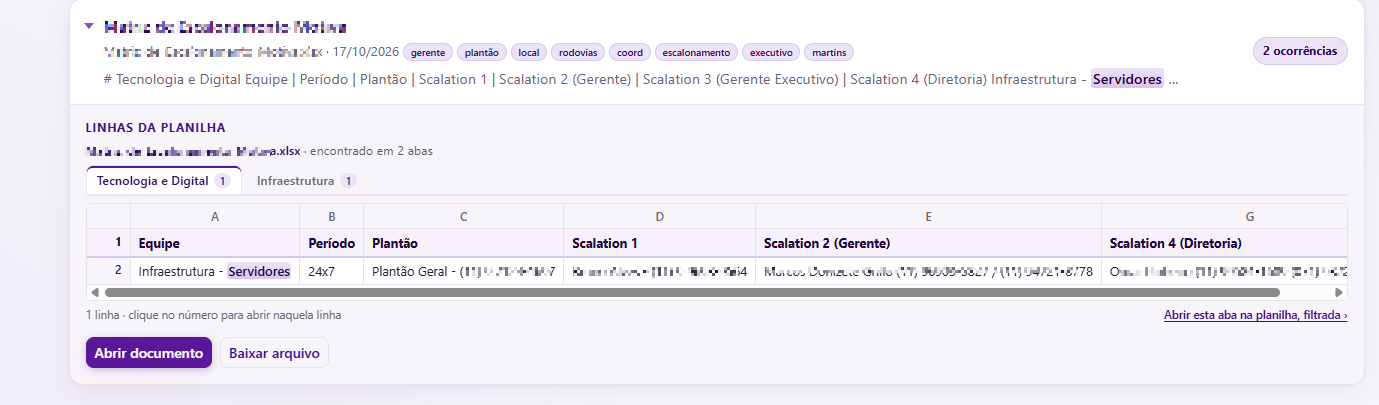This screenshot has height=405, width=1379.
Task: Click the "plantão" tag chip
Action: (x=482, y=52)
